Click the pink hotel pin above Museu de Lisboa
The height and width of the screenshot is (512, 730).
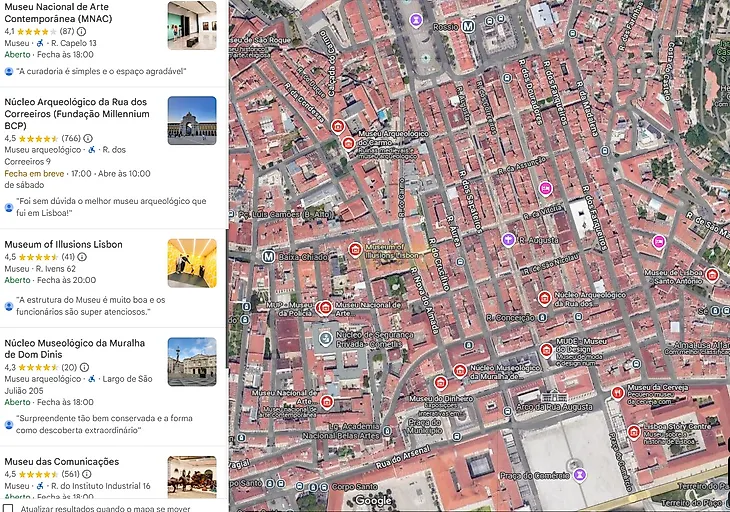(659, 242)
